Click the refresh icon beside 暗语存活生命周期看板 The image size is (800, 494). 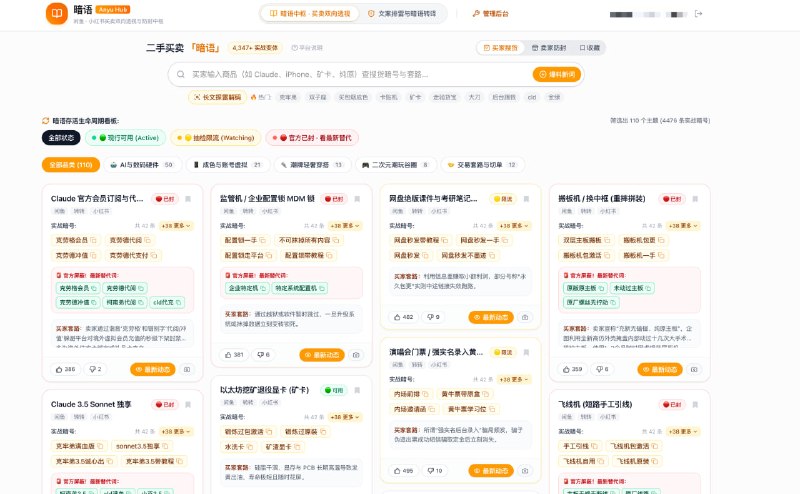[x=45, y=121]
